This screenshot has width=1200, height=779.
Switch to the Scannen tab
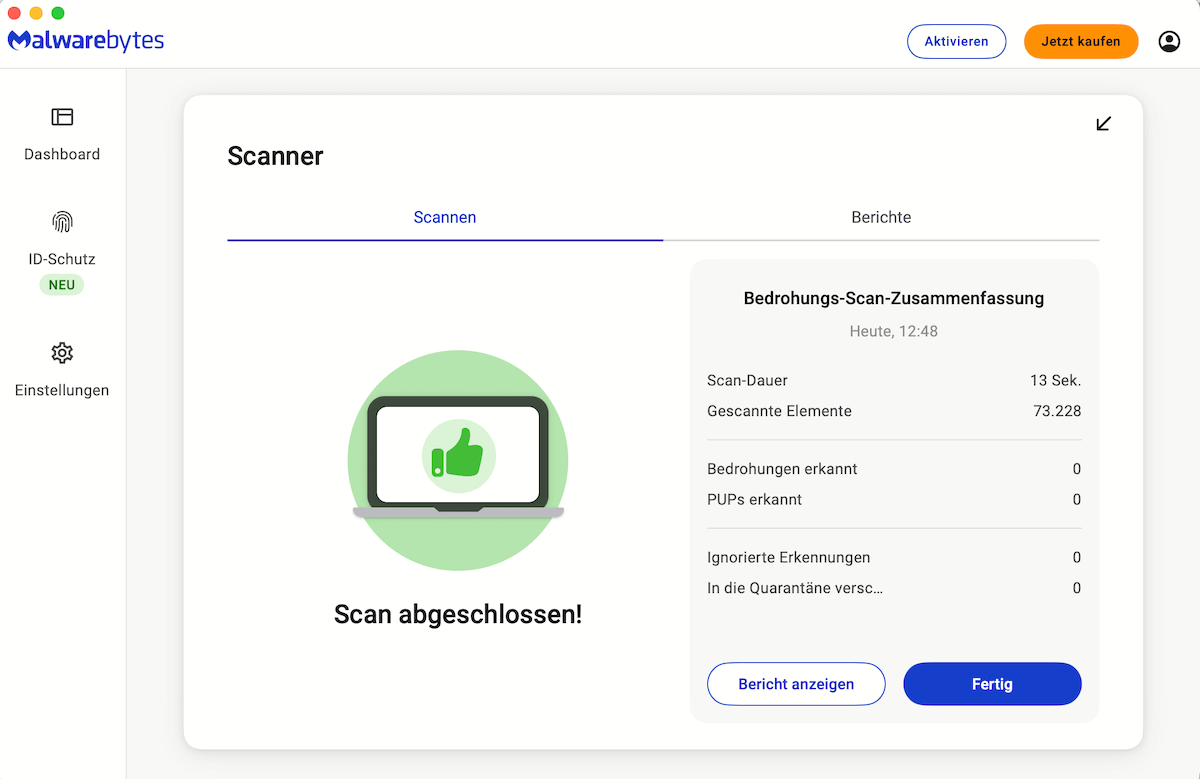[x=445, y=217]
